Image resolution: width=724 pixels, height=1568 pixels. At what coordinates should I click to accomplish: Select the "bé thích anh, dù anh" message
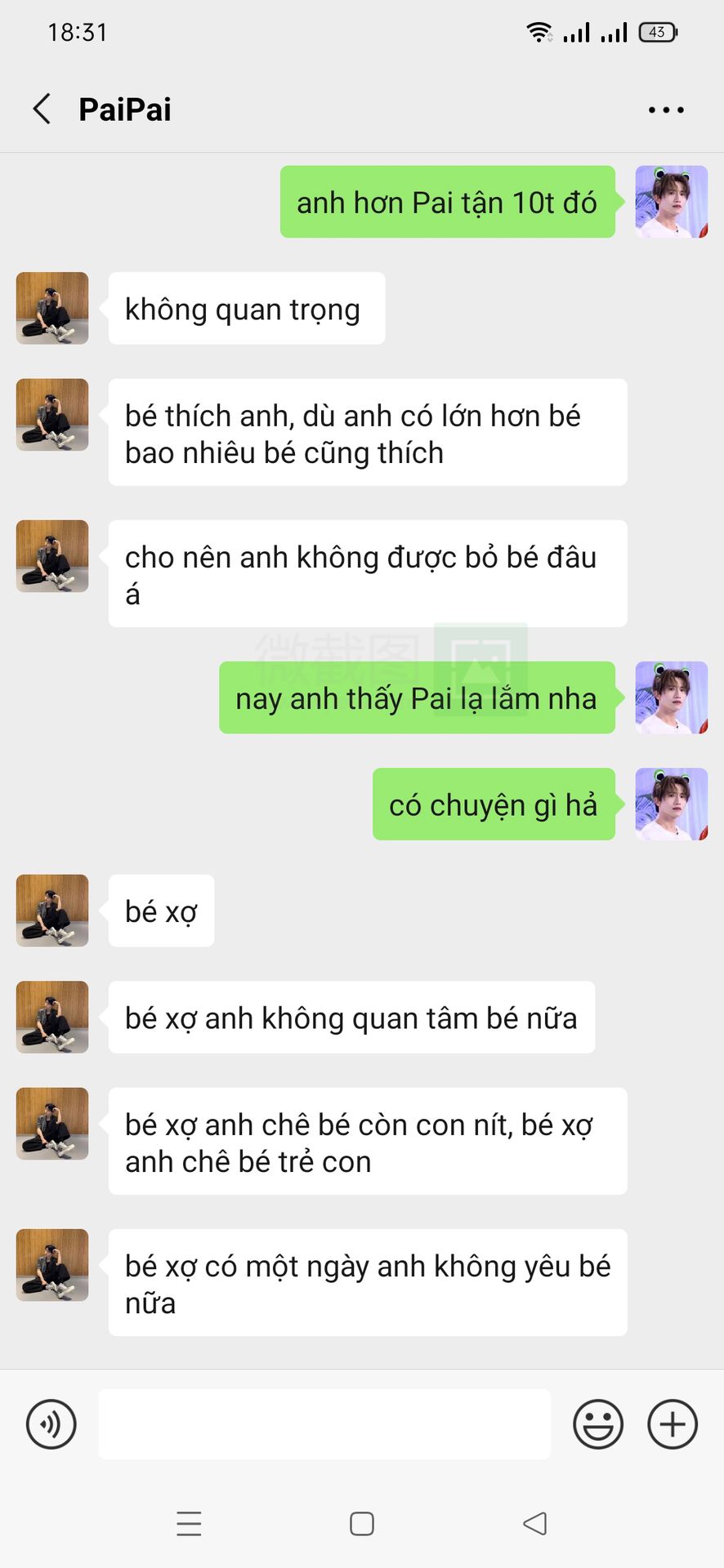(x=368, y=432)
